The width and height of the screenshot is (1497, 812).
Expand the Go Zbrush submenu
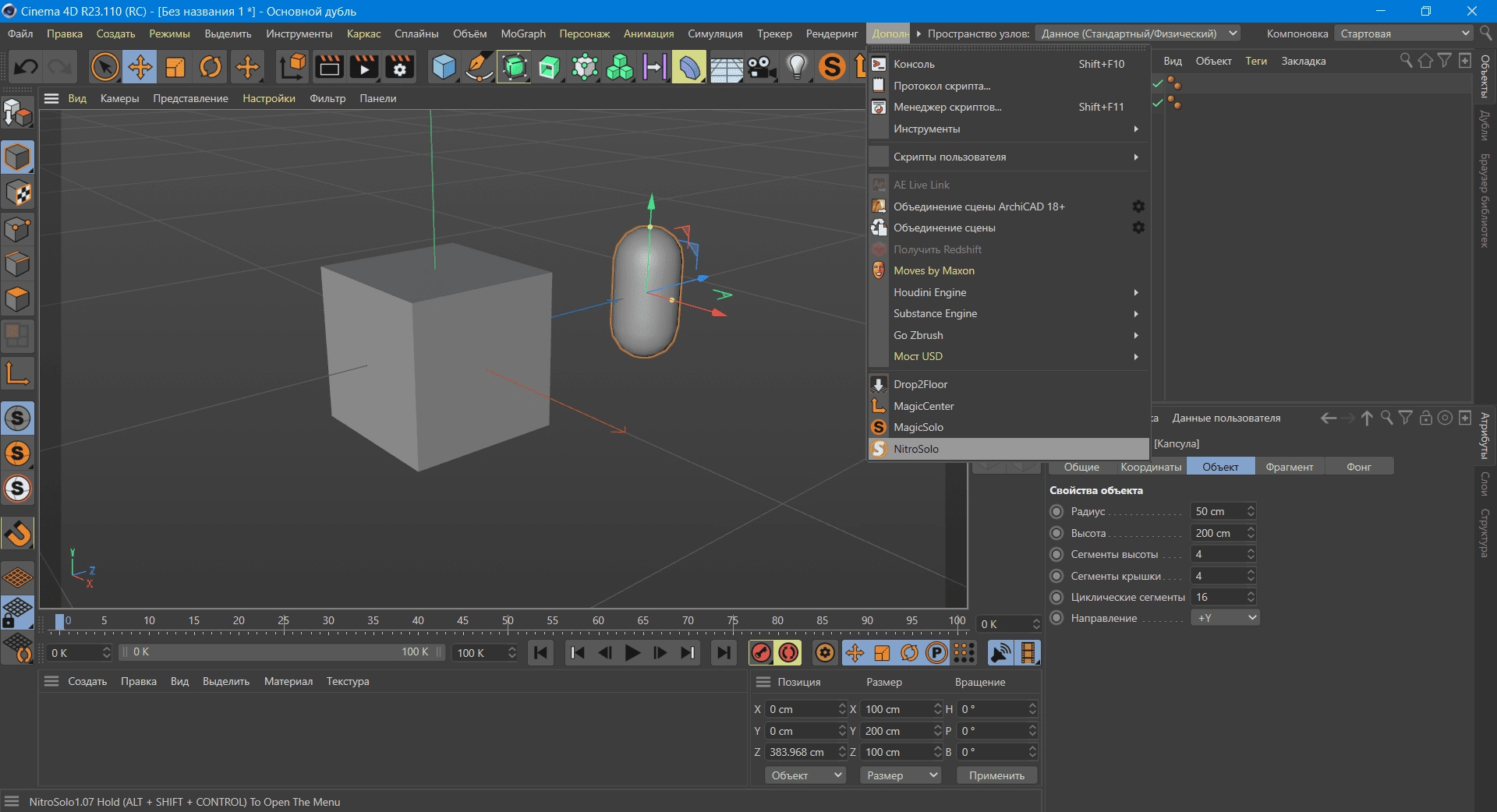point(1009,335)
